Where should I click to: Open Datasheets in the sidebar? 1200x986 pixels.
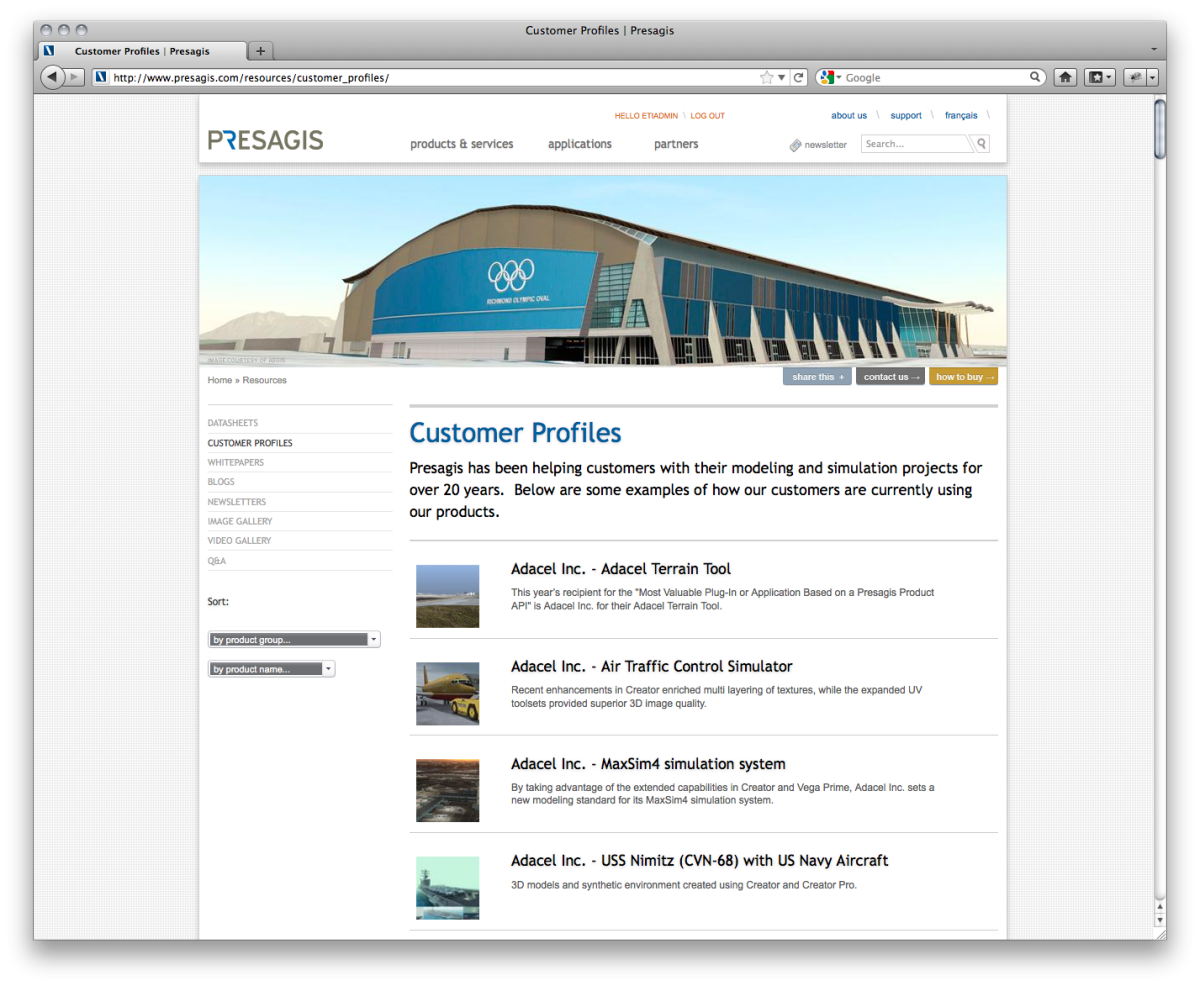[233, 423]
